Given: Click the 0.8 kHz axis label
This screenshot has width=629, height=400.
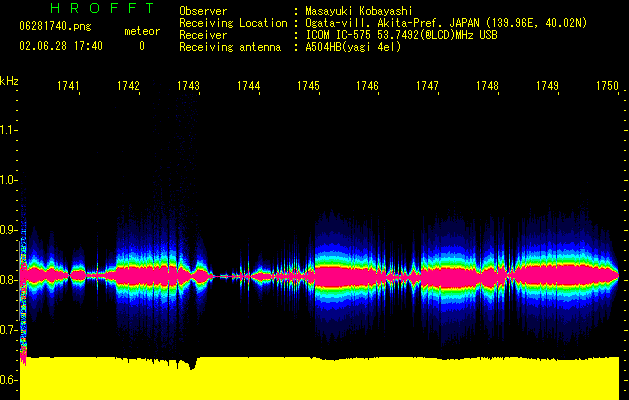Looking at the screenshot, I should (7, 280).
